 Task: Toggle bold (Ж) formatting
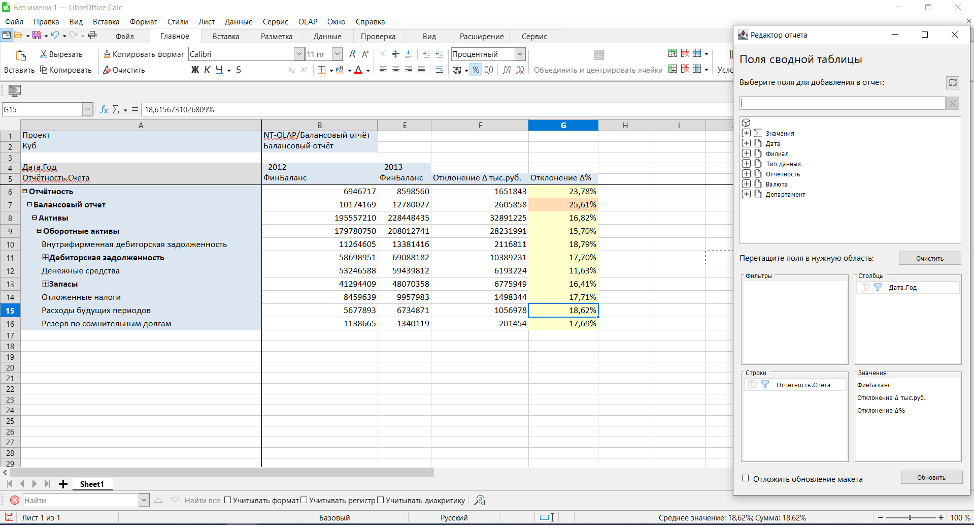click(x=194, y=70)
